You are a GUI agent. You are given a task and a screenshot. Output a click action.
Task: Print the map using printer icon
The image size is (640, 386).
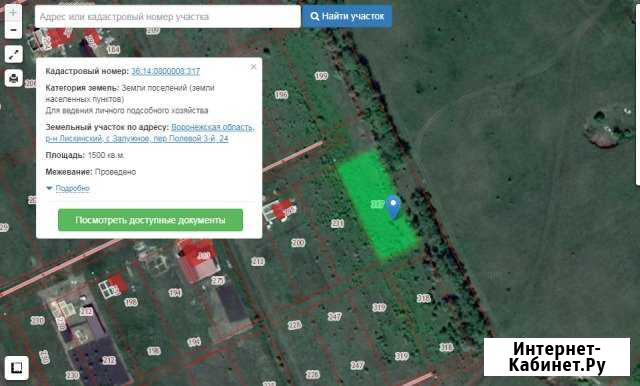(13, 78)
